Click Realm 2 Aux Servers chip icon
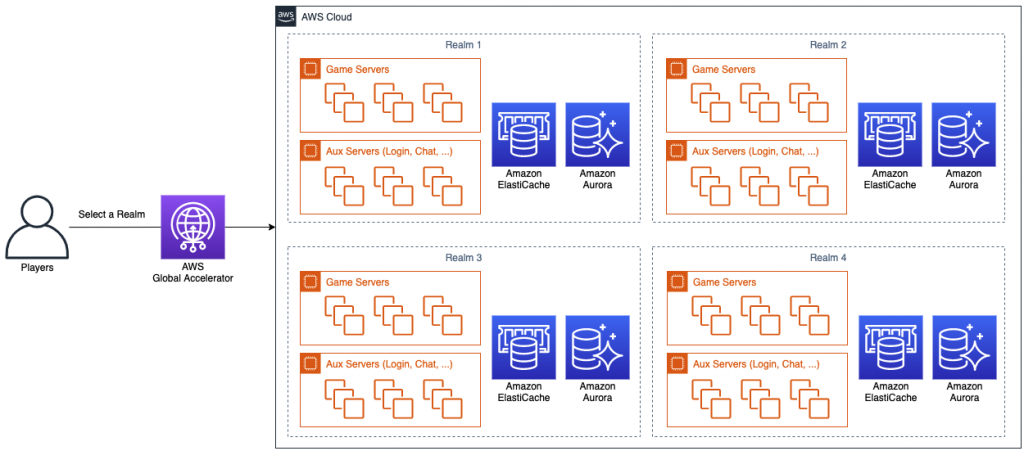 point(677,151)
